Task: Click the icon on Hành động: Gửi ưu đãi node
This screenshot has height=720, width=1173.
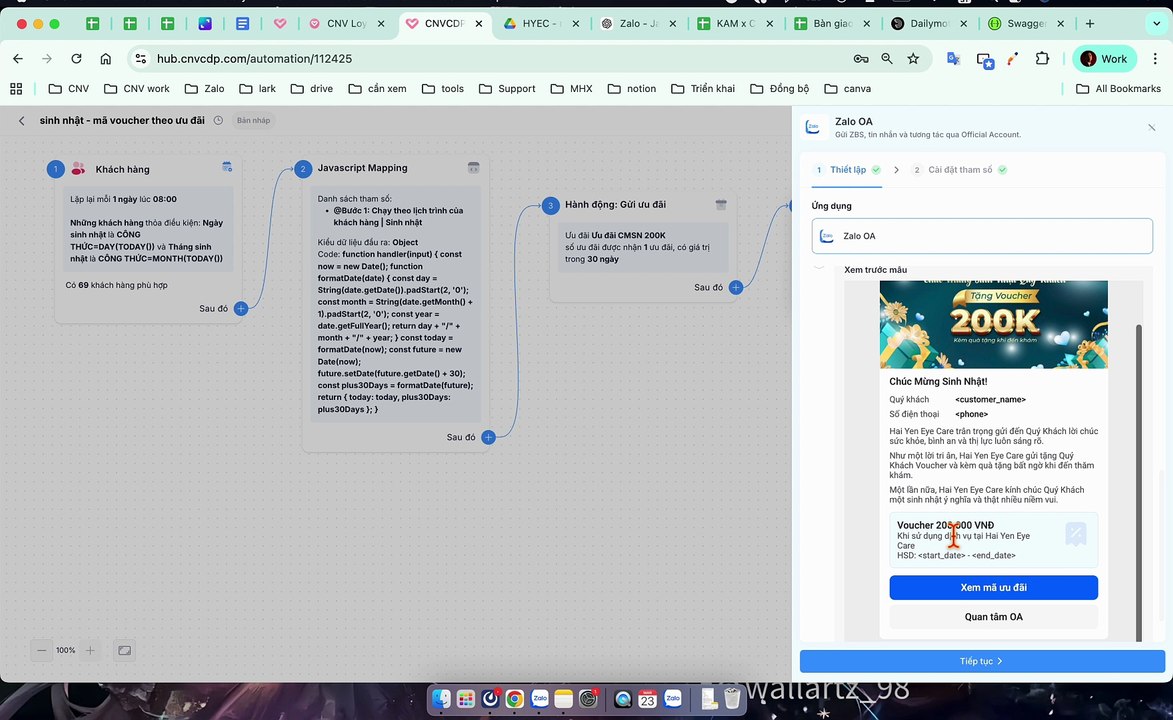Action: click(720, 204)
